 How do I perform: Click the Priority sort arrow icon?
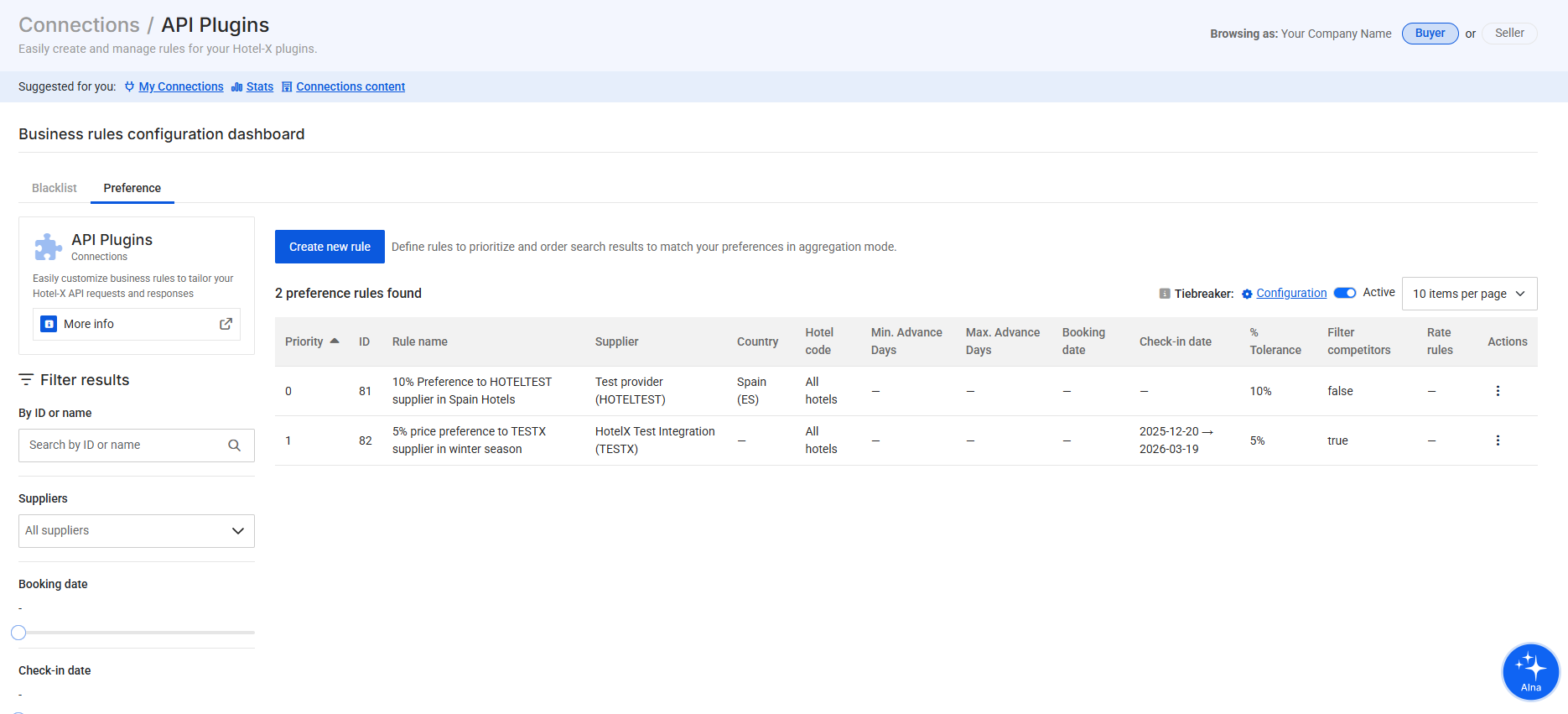click(335, 341)
